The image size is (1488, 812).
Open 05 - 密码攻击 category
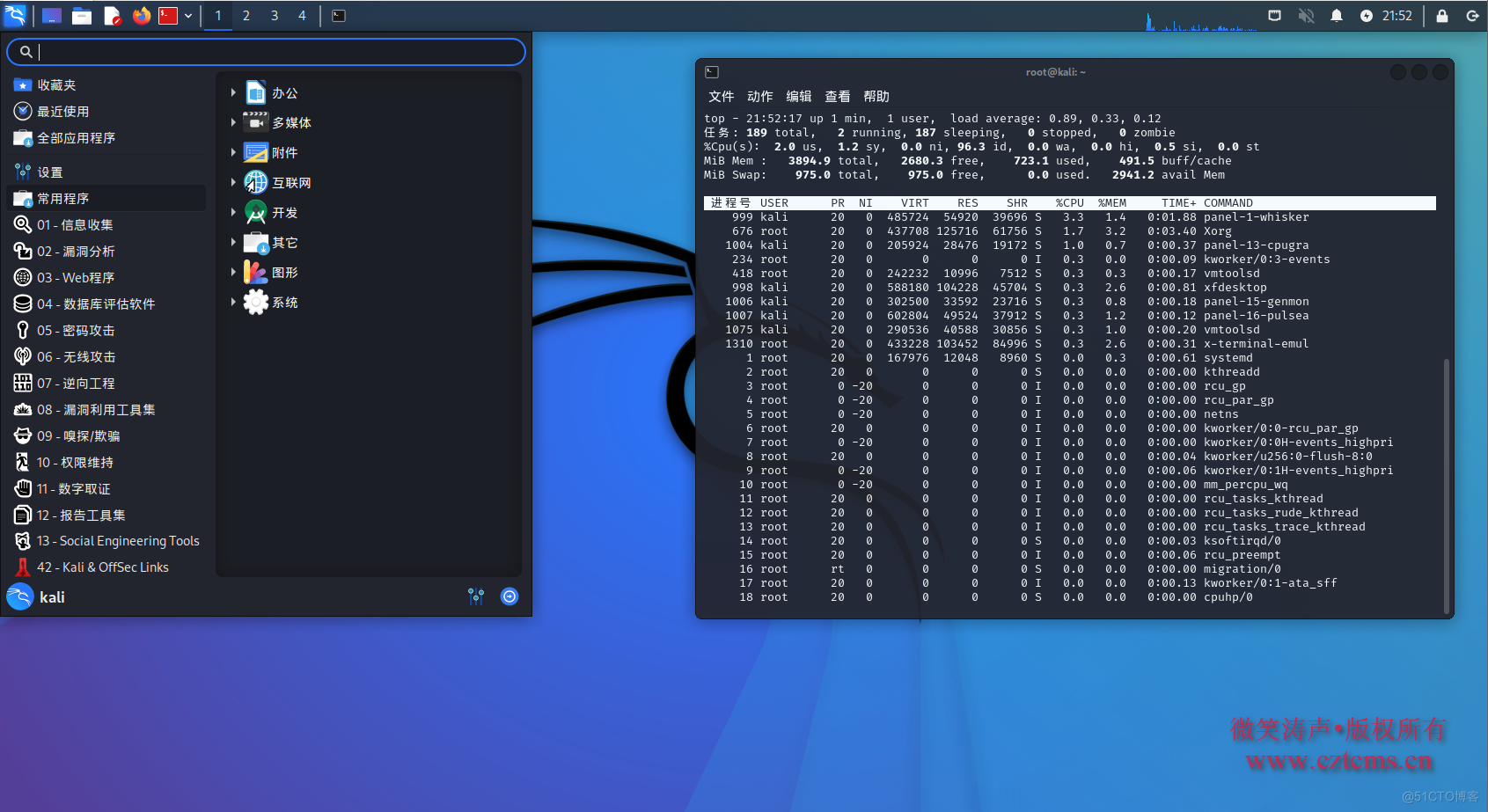106,331
